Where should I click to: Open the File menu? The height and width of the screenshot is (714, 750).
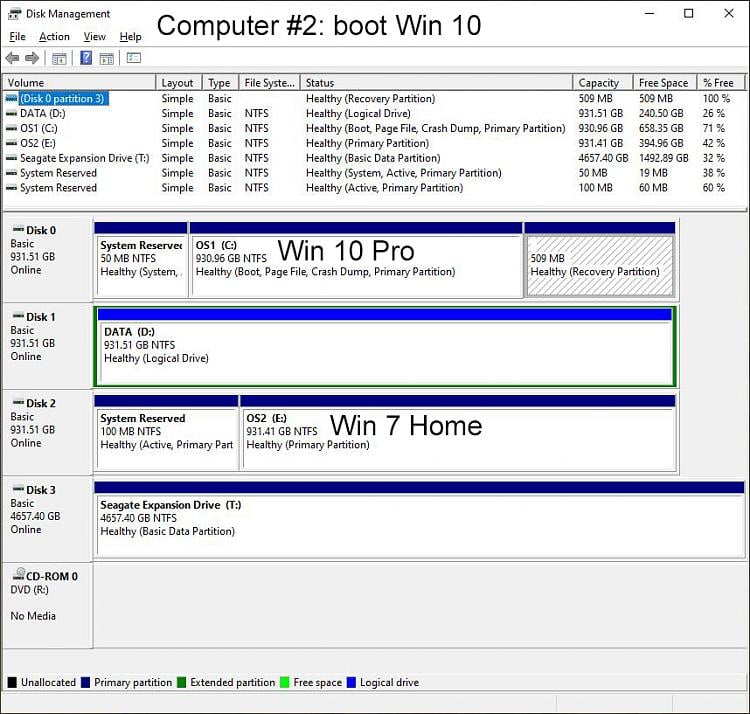click(x=17, y=37)
